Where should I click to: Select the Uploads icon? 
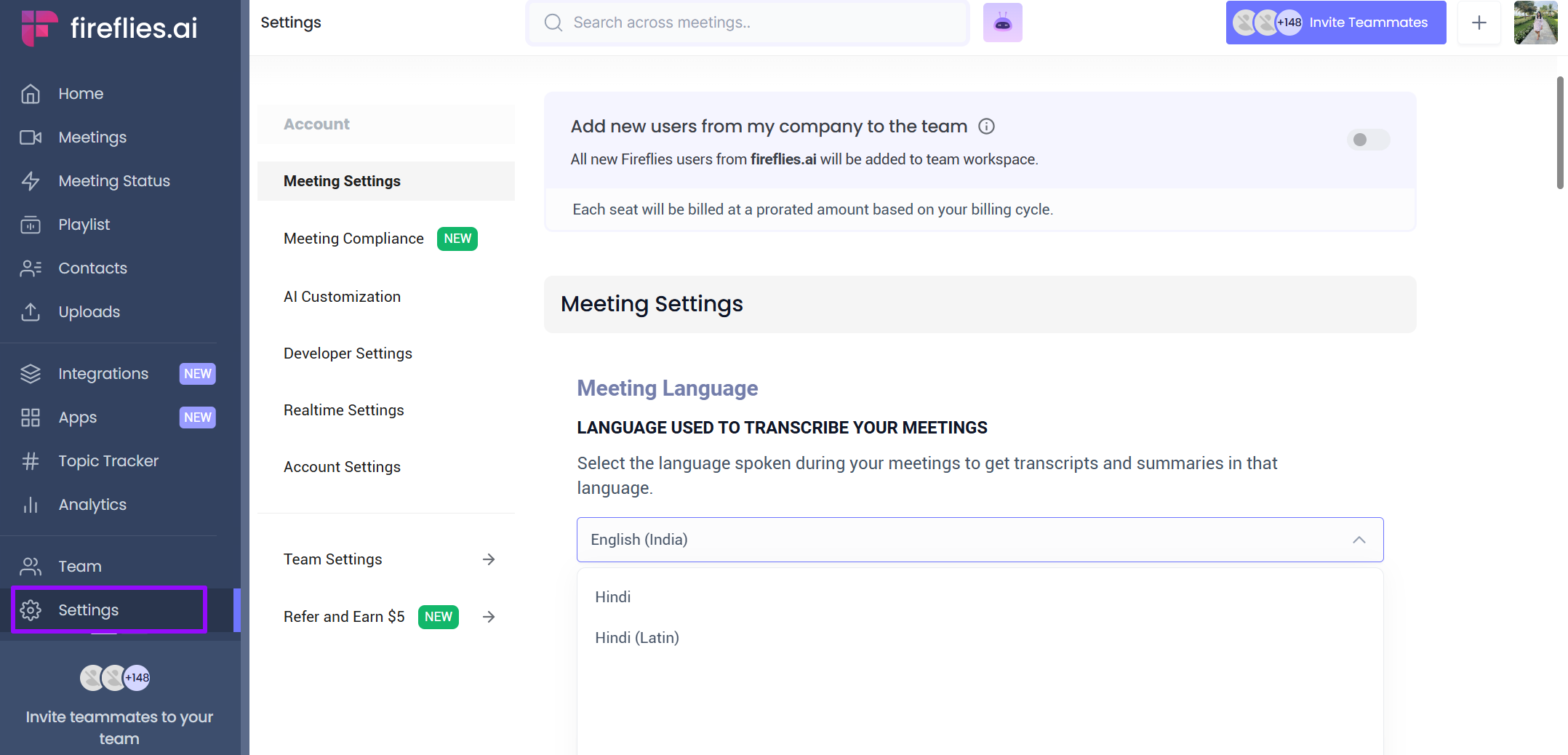pyautogui.click(x=31, y=311)
